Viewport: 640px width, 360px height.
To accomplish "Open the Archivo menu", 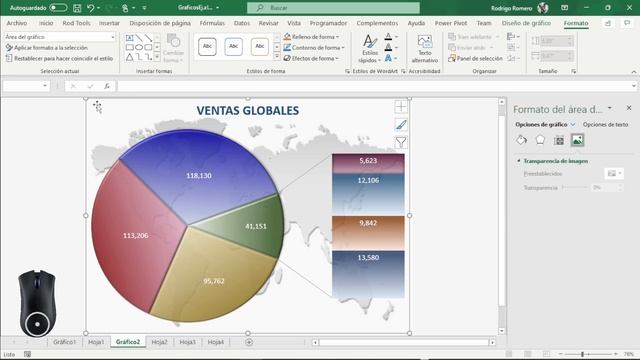I will point(17,23).
